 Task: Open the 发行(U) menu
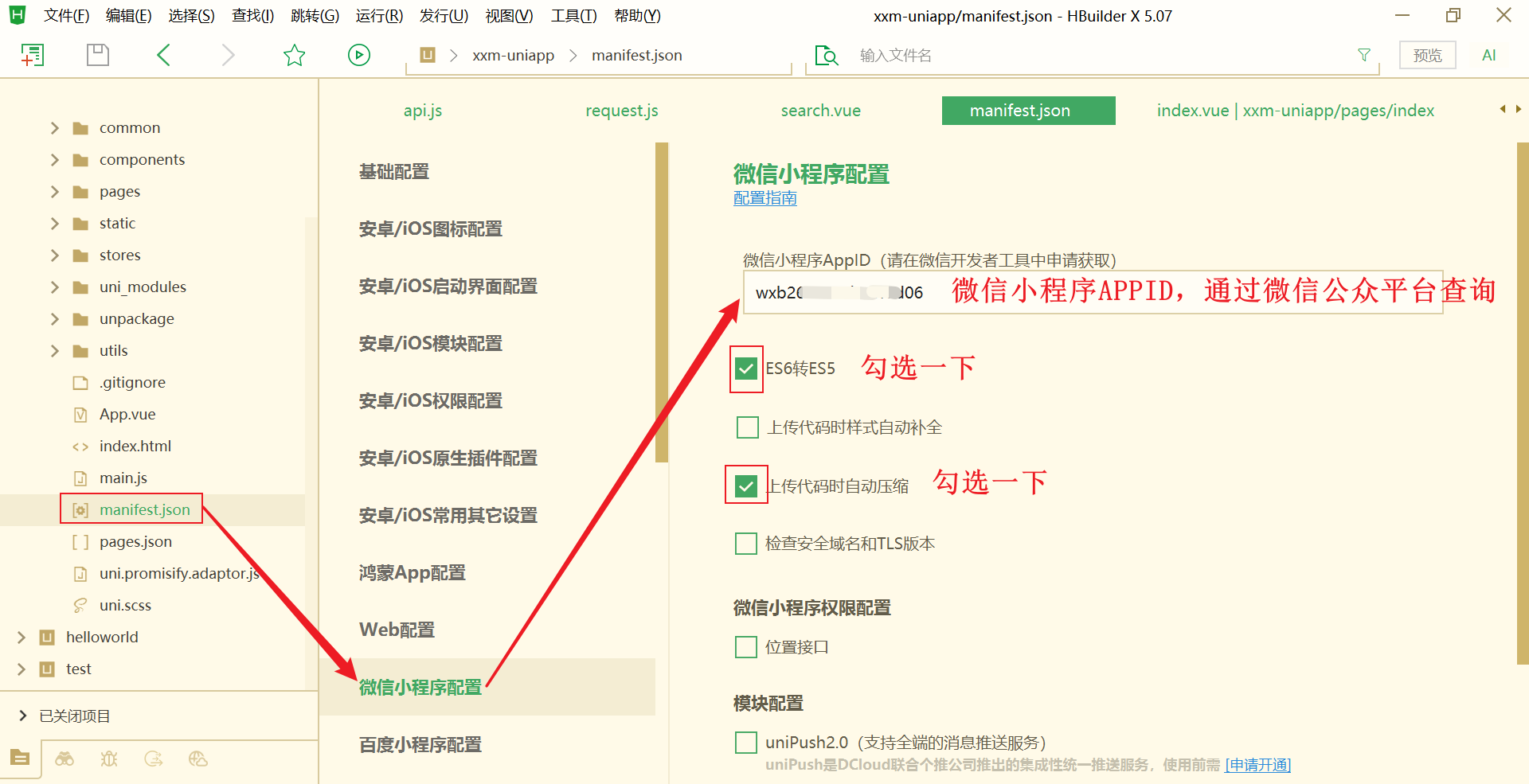tap(444, 16)
